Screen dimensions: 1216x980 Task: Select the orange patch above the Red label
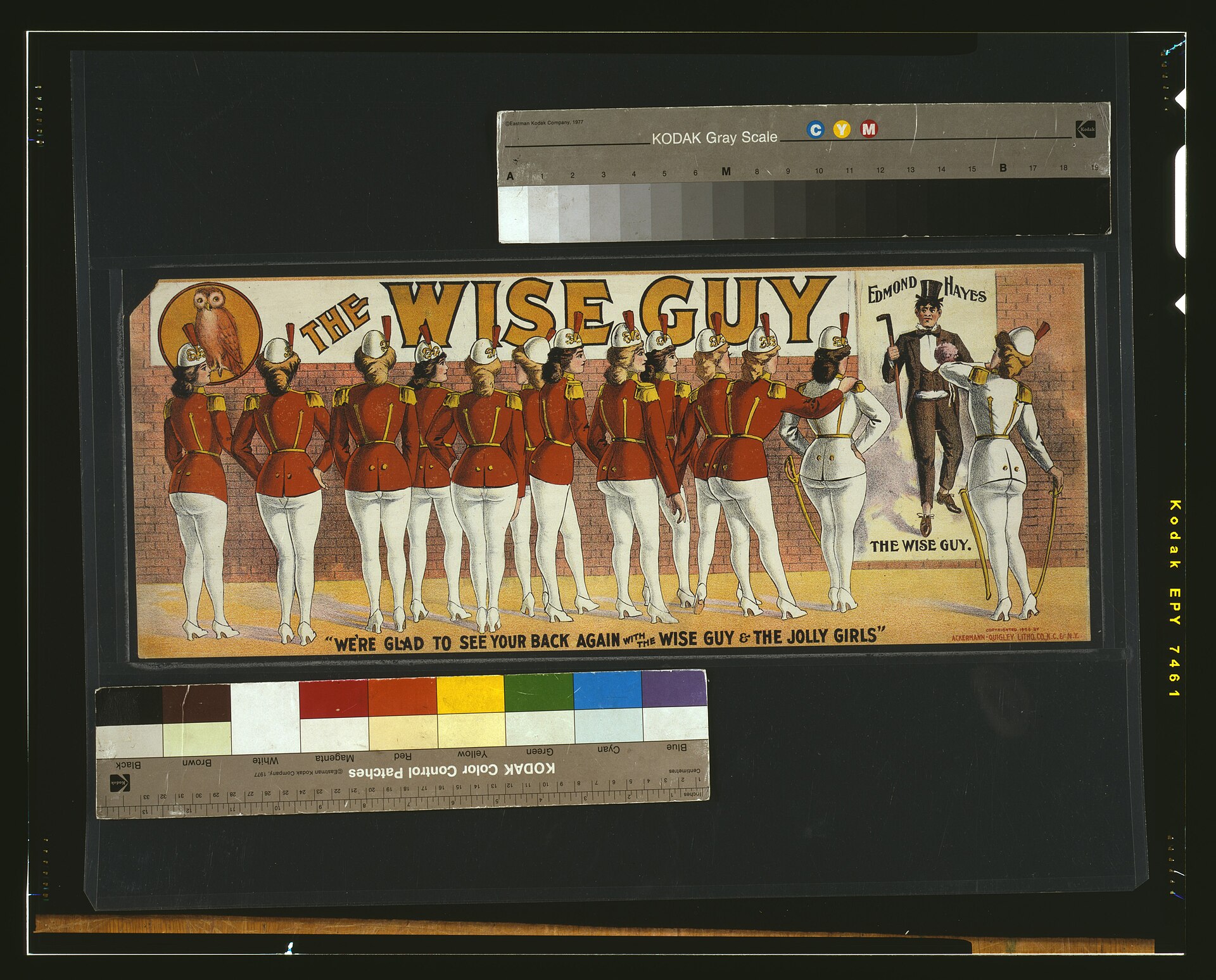pos(402,697)
